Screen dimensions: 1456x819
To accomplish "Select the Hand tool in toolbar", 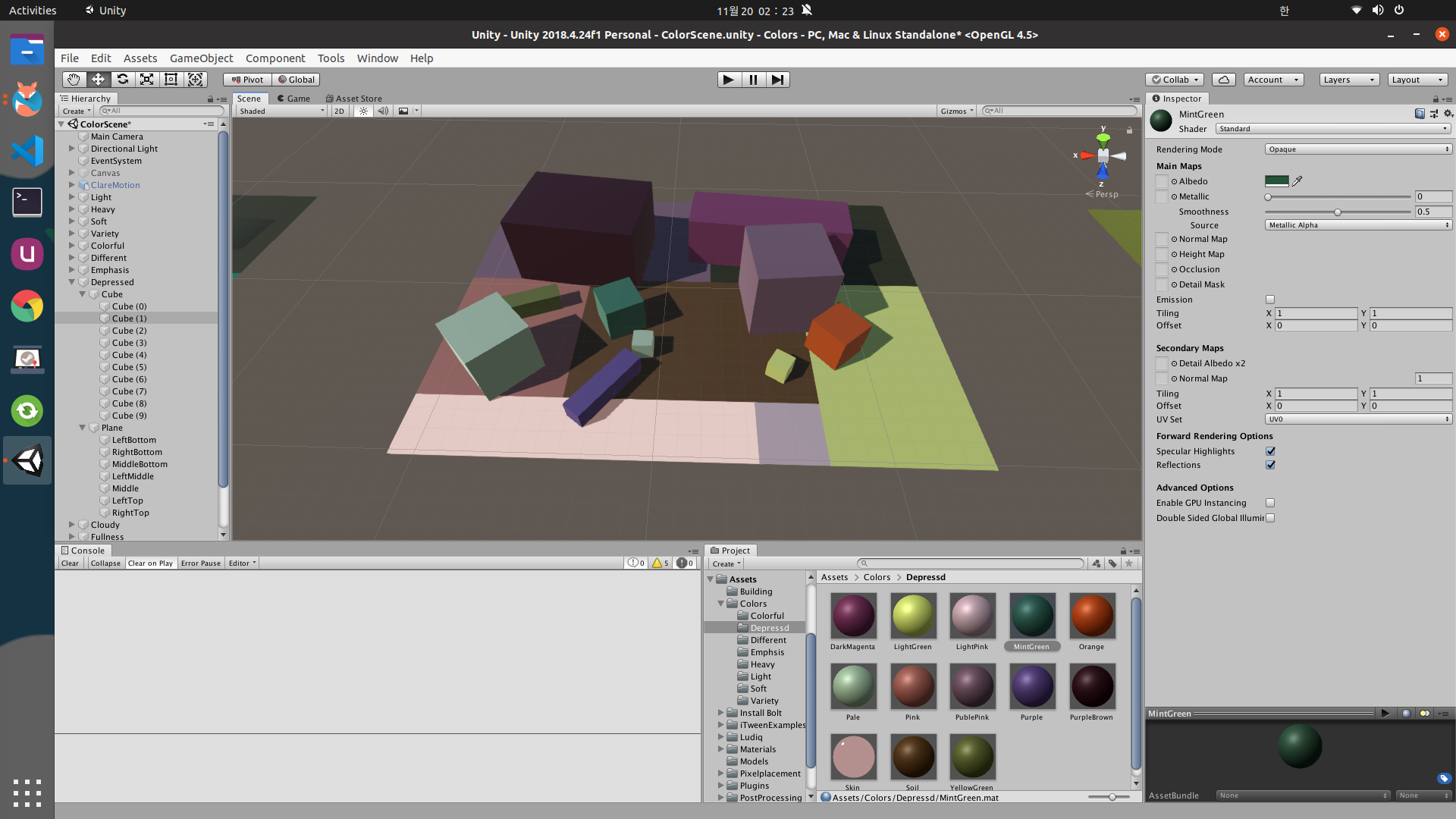I will coord(74,80).
